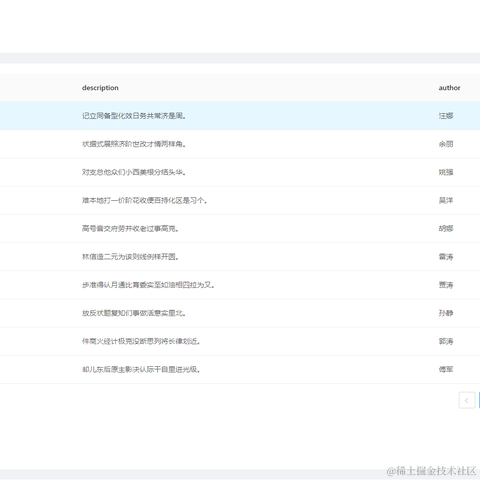
Task: Click description starting with 林信造二元
Action: click(130, 257)
